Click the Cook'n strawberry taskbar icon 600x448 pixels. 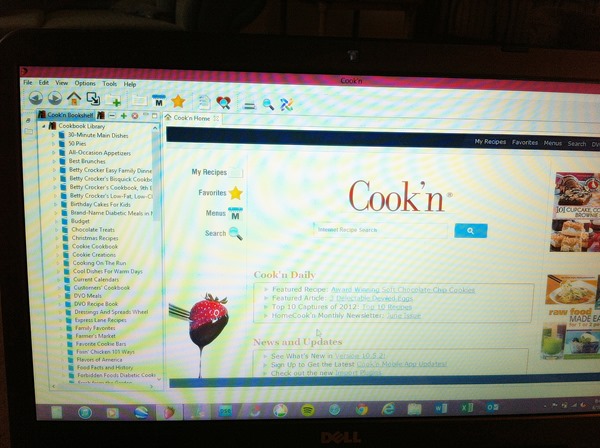pyautogui.click(x=169, y=412)
